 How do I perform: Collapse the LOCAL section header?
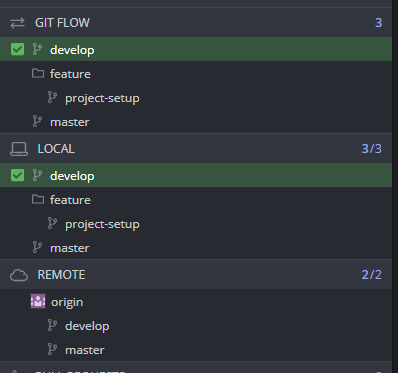coord(196,148)
